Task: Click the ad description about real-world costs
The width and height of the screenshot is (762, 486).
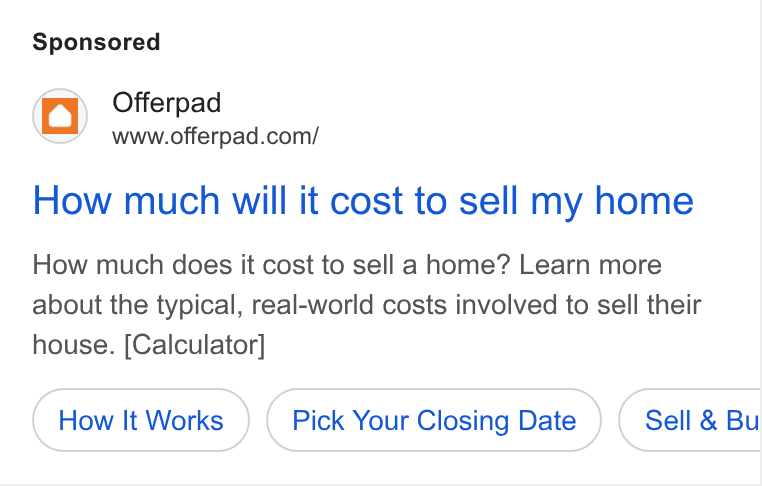Action: point(367,305)
